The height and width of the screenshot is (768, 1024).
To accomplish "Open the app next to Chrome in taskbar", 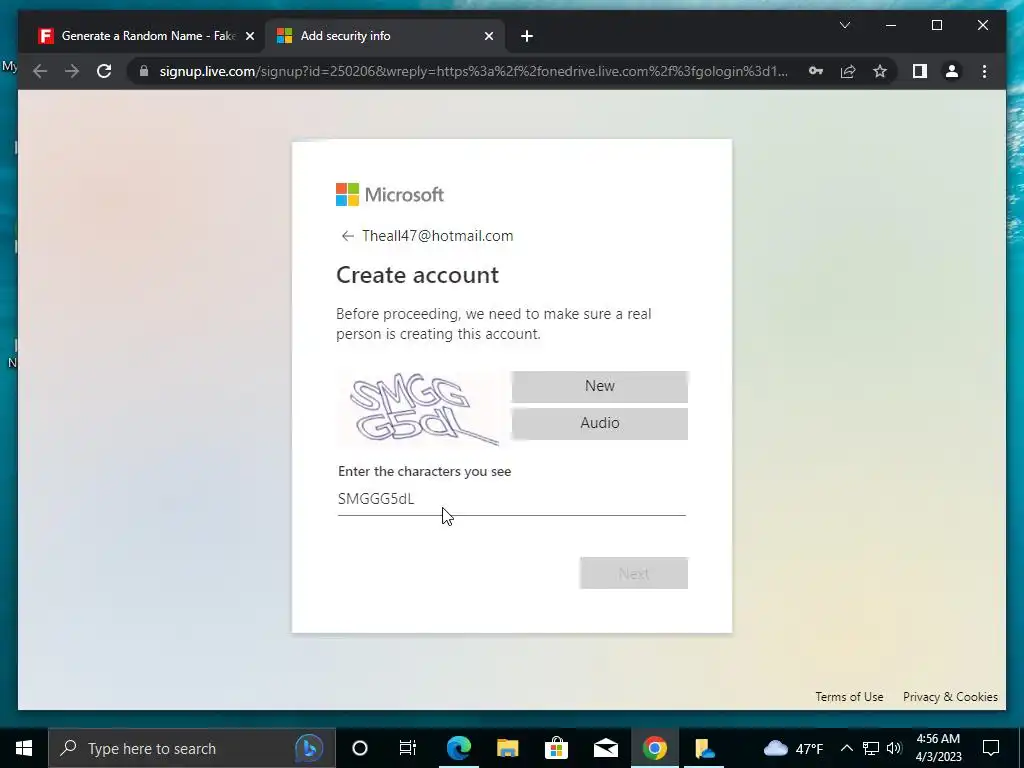I will 704,748.
